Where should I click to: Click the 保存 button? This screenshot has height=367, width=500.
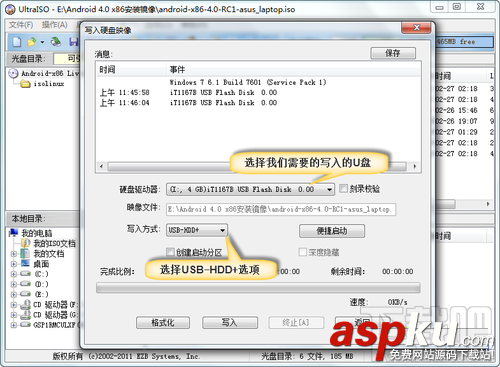tap(393, 53)
